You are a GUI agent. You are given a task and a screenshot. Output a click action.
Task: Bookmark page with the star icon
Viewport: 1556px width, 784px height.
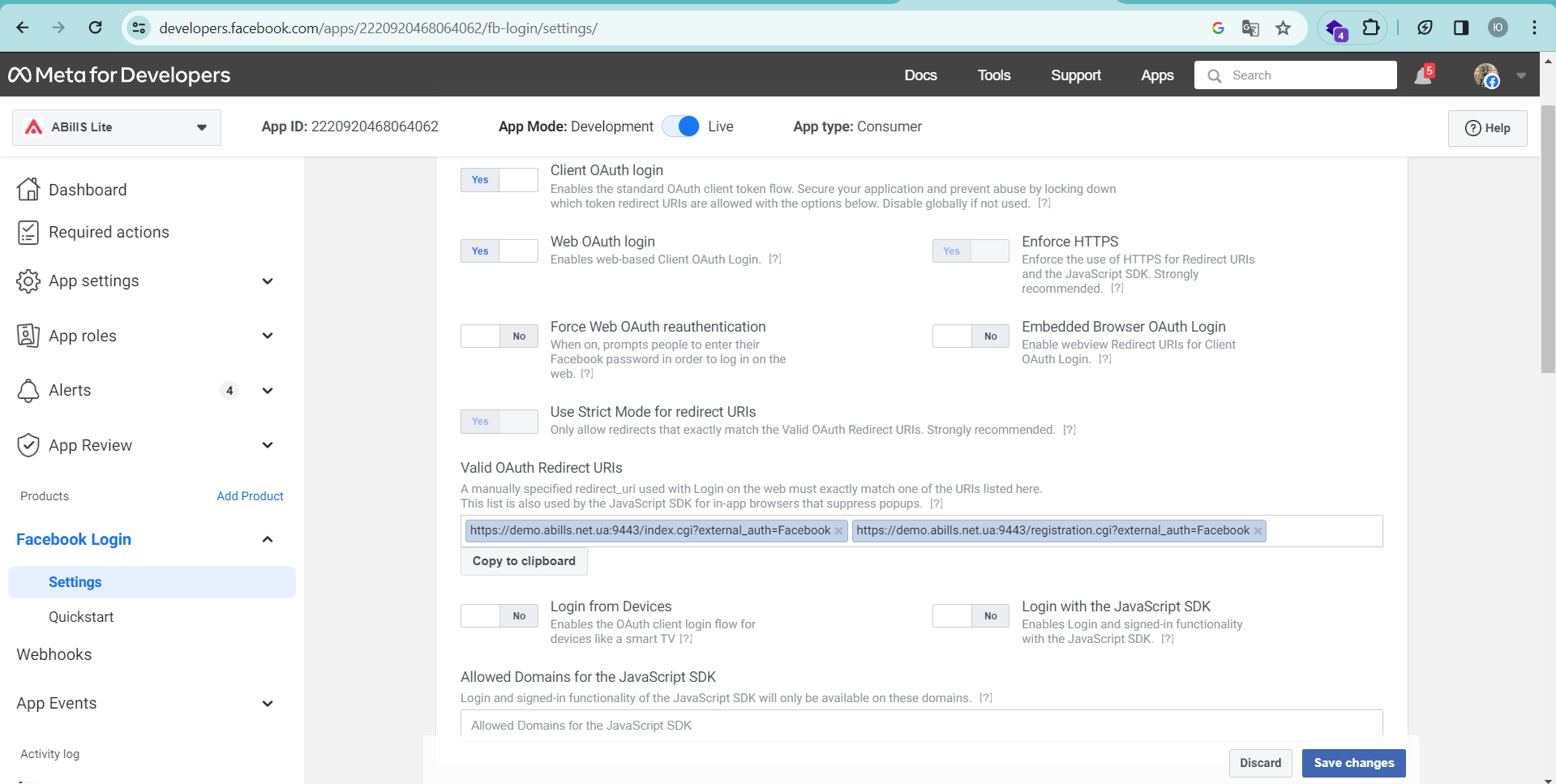(x=1283, y=28)
